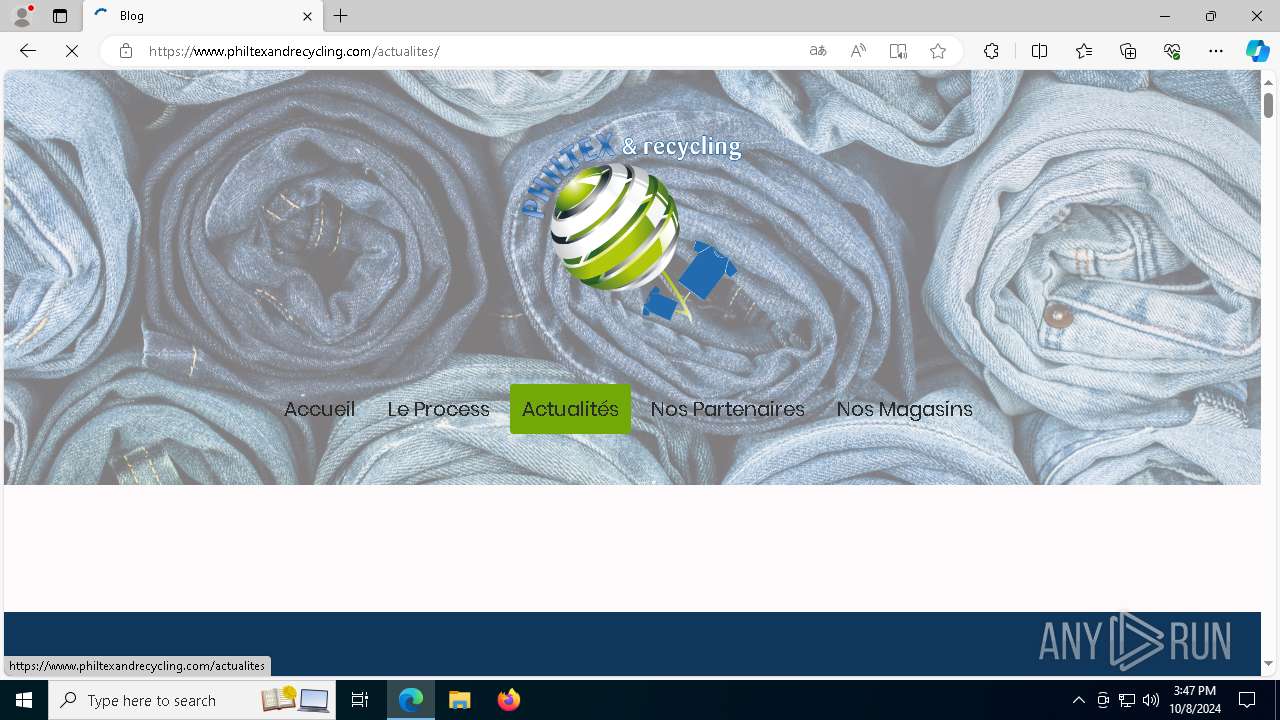Open the Windows Start menu
1280x720 pixels.
pyautogui.click(x=24, y=700)
